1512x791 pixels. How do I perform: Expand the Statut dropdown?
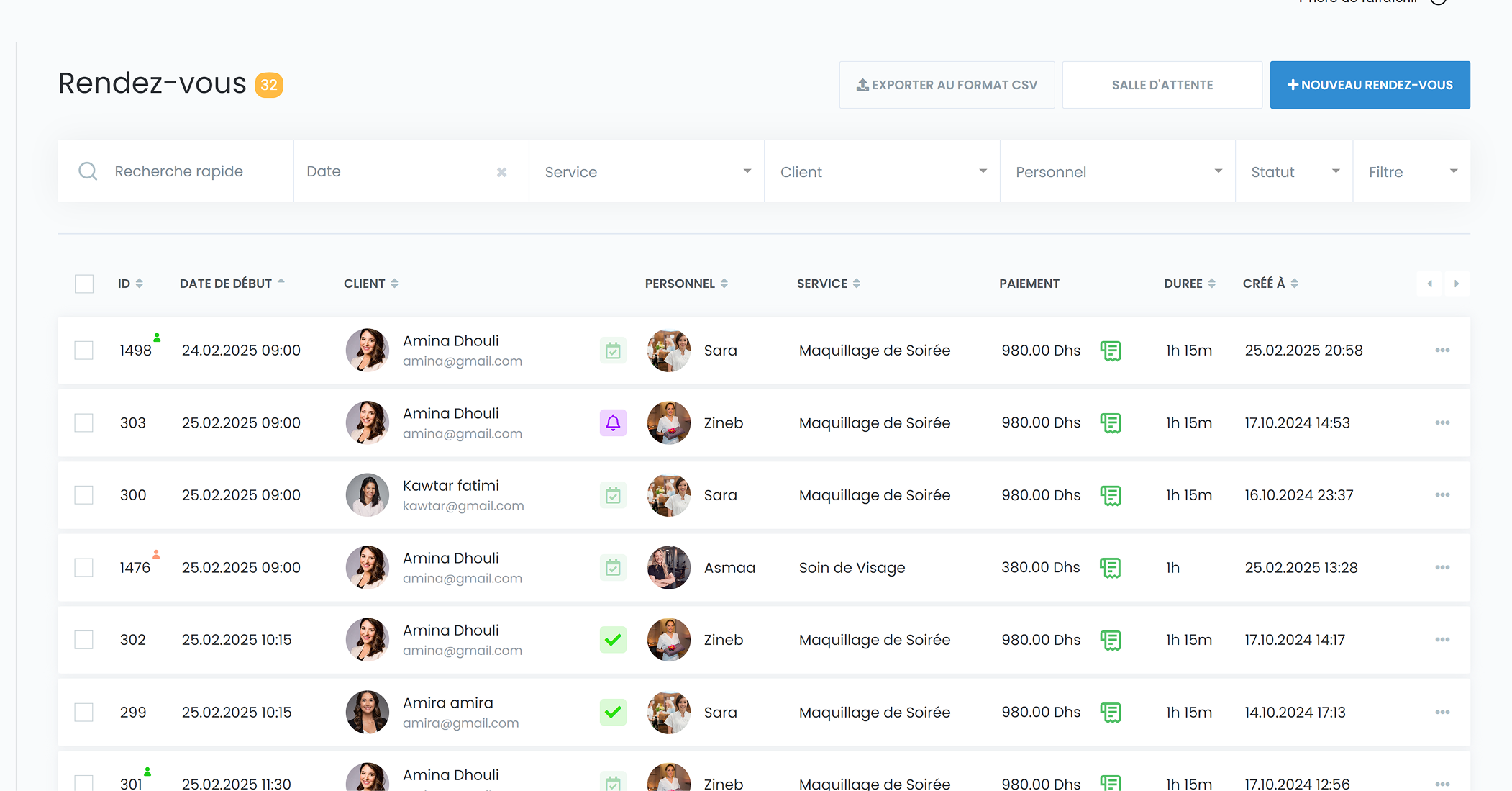pyautogui.click(x=1293, y=172)
